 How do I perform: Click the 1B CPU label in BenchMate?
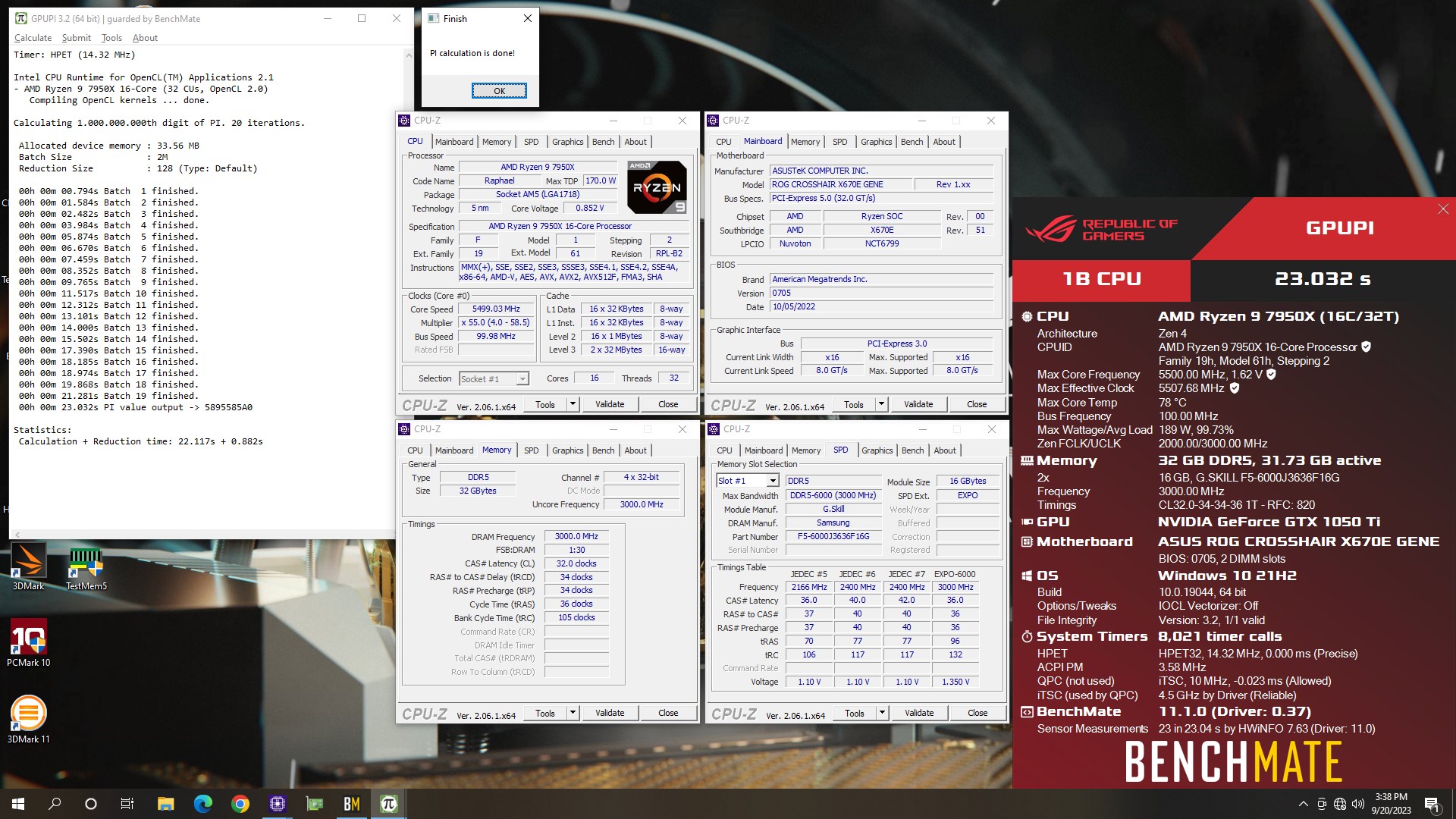pyautogui.click(x=1101, y=279)
